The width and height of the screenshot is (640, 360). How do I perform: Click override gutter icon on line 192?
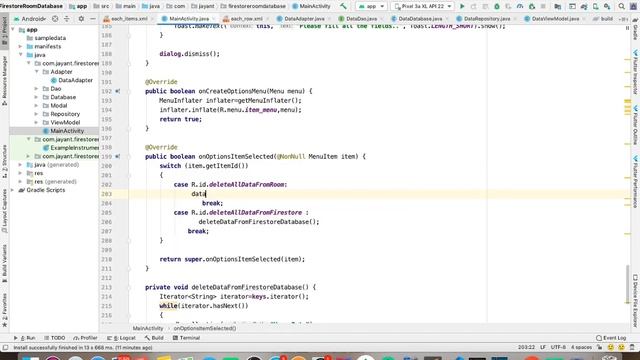click(x=118, y=91)
